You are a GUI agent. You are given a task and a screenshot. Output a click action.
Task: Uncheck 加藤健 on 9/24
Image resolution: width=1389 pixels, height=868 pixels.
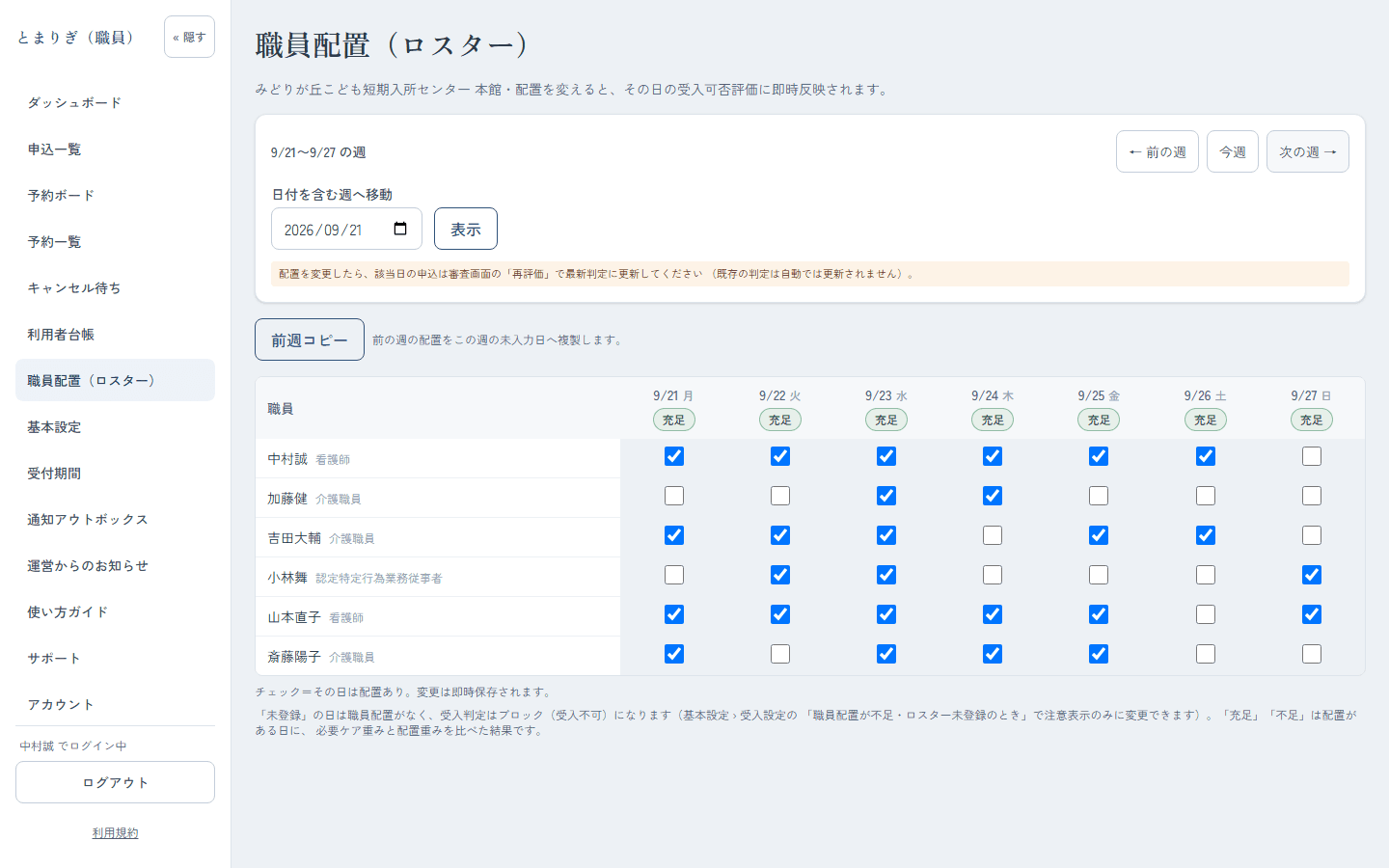click(x=993, y=496)
